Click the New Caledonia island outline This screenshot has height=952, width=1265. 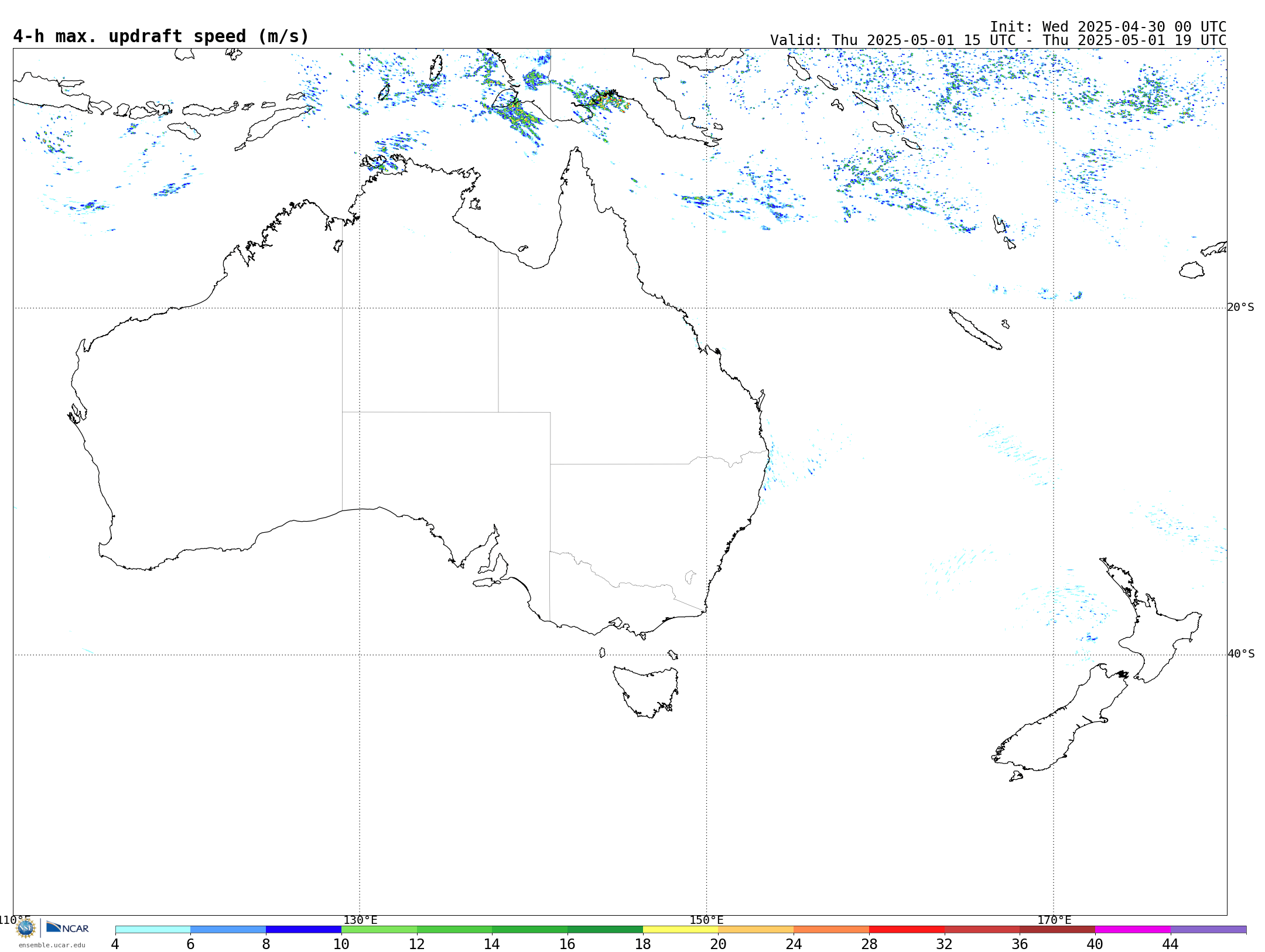point(975,330)
